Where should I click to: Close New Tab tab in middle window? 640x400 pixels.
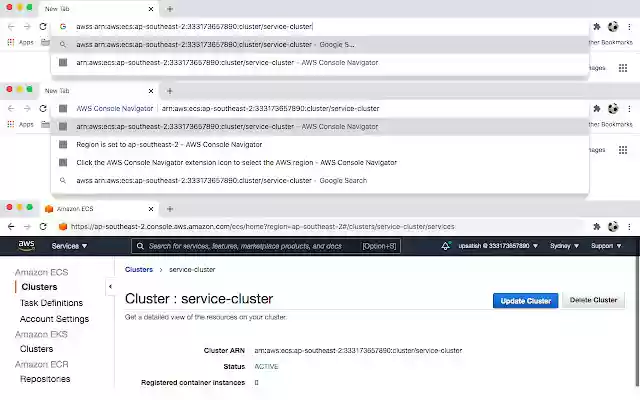coord(151,91)
